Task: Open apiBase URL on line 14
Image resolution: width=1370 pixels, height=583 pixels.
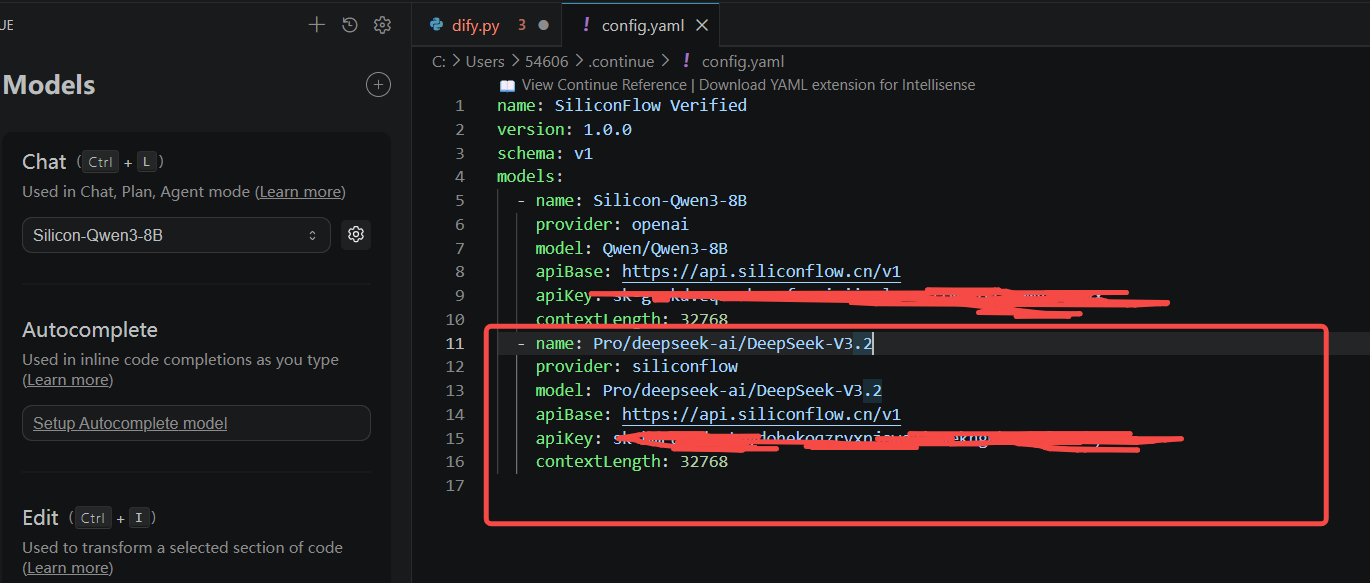Action: 761,414
